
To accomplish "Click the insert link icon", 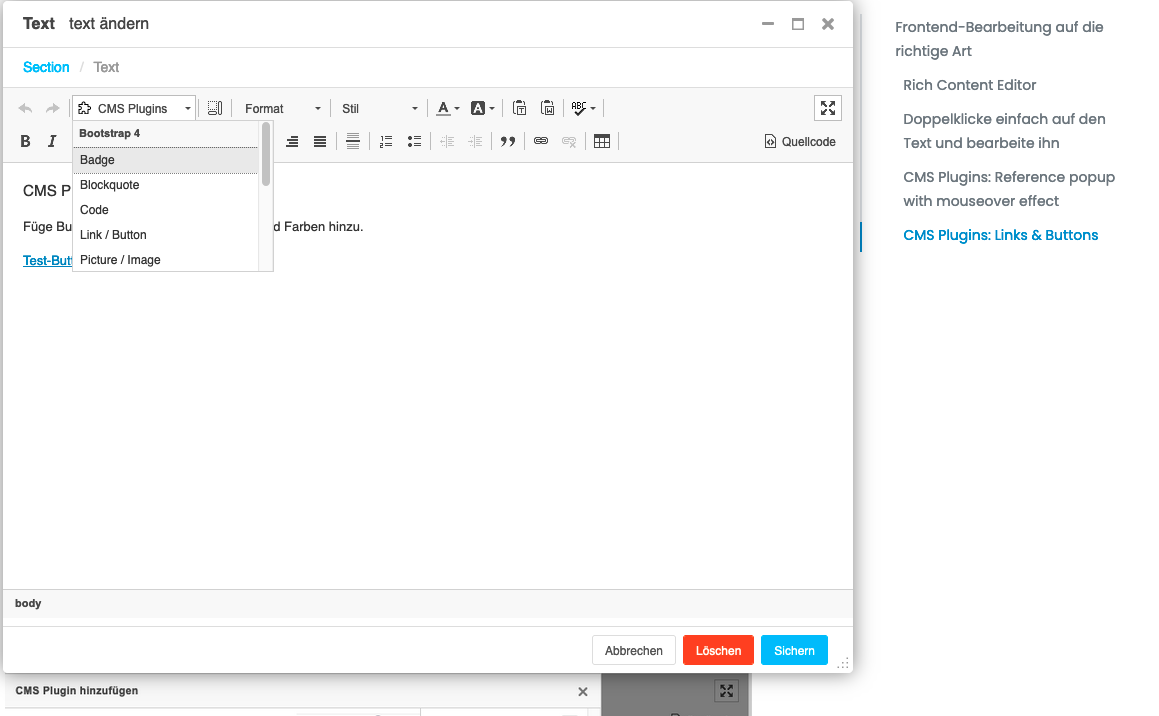I will [x=541, y=142].
